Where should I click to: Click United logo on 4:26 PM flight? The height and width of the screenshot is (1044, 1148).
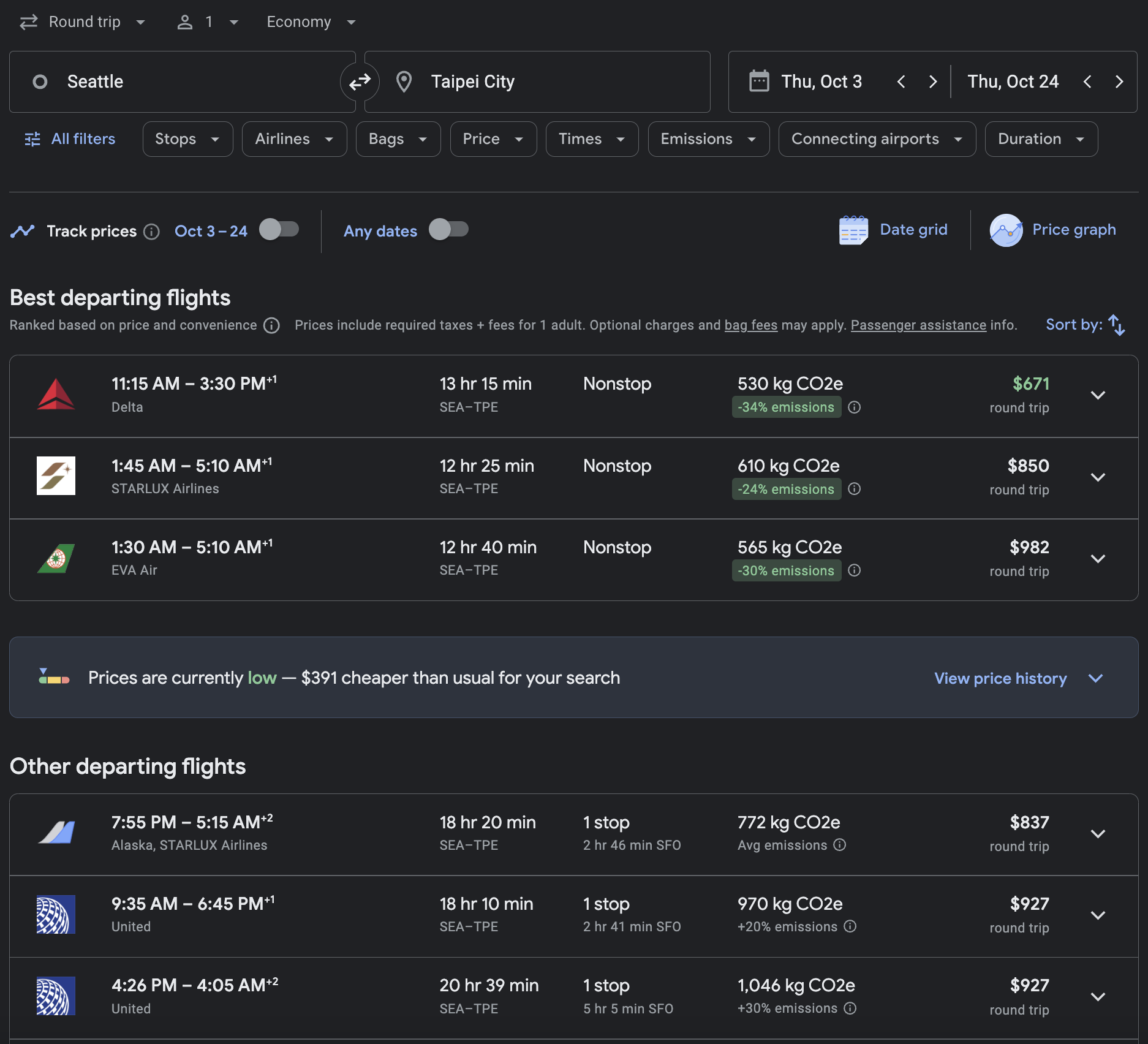pos(56,996)
